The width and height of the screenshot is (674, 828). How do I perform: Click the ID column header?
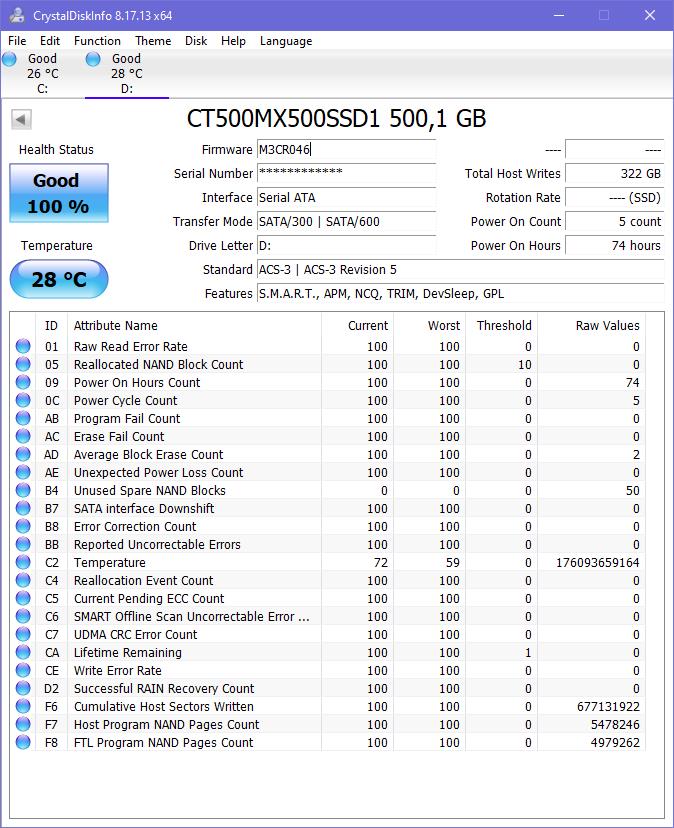(51, 325)
